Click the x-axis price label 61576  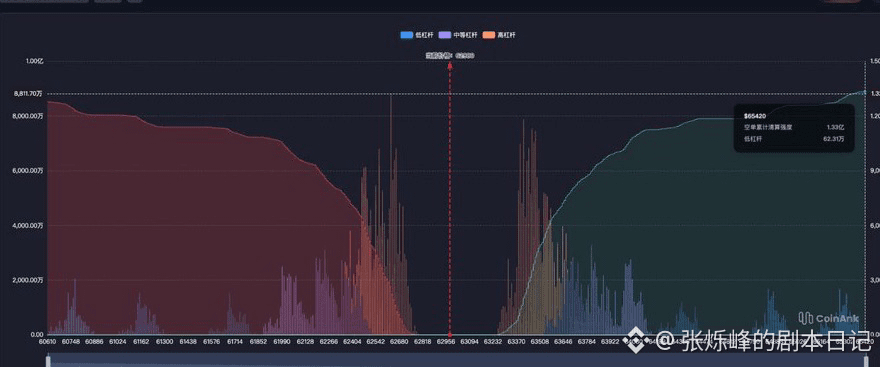211,342
